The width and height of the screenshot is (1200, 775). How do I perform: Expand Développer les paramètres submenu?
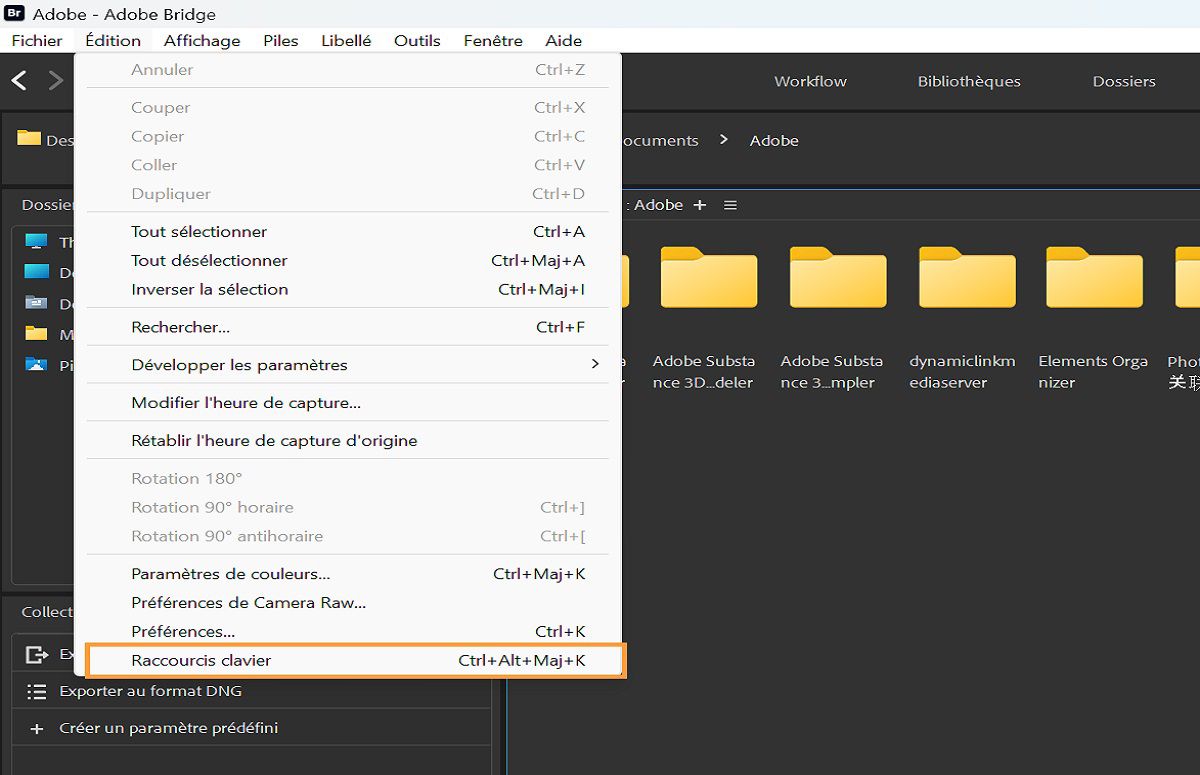tap(348, 365)
